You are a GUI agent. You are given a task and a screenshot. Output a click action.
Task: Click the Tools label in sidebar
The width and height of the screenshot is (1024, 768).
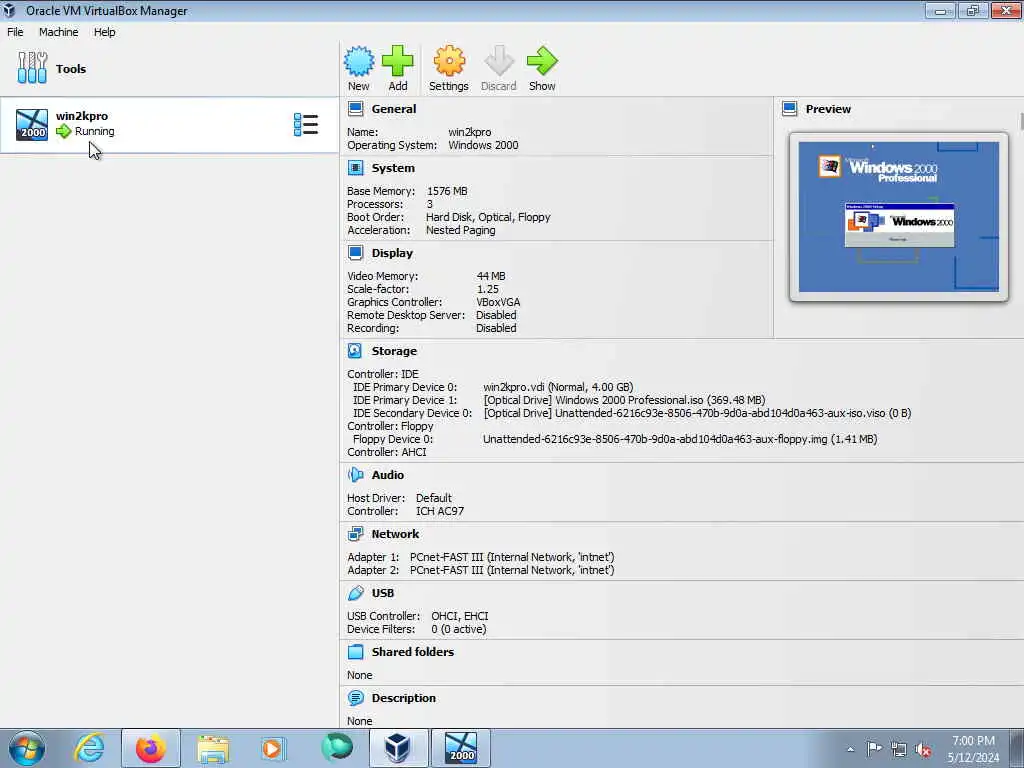(x=71, y=69)
